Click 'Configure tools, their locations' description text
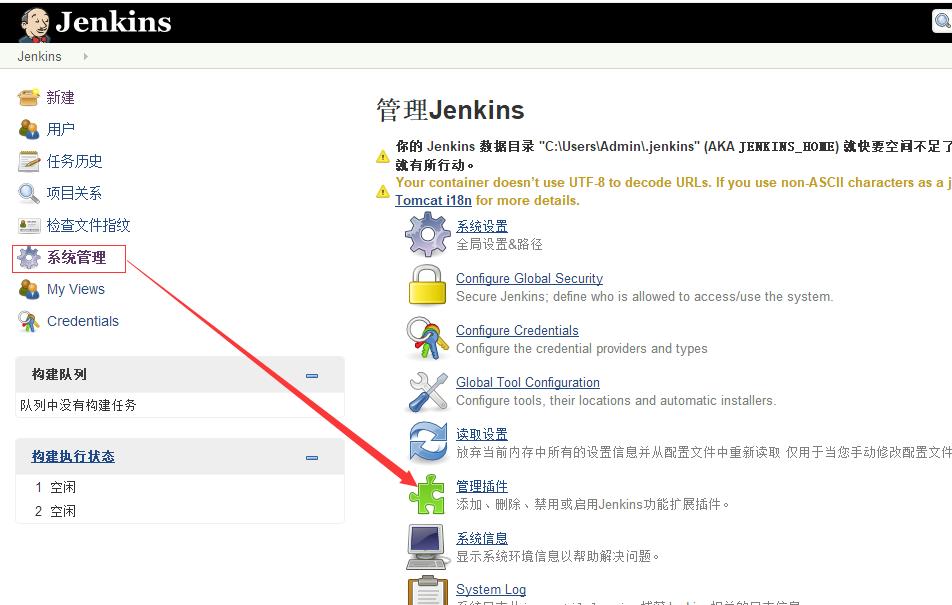 click(x=616, y=400)
